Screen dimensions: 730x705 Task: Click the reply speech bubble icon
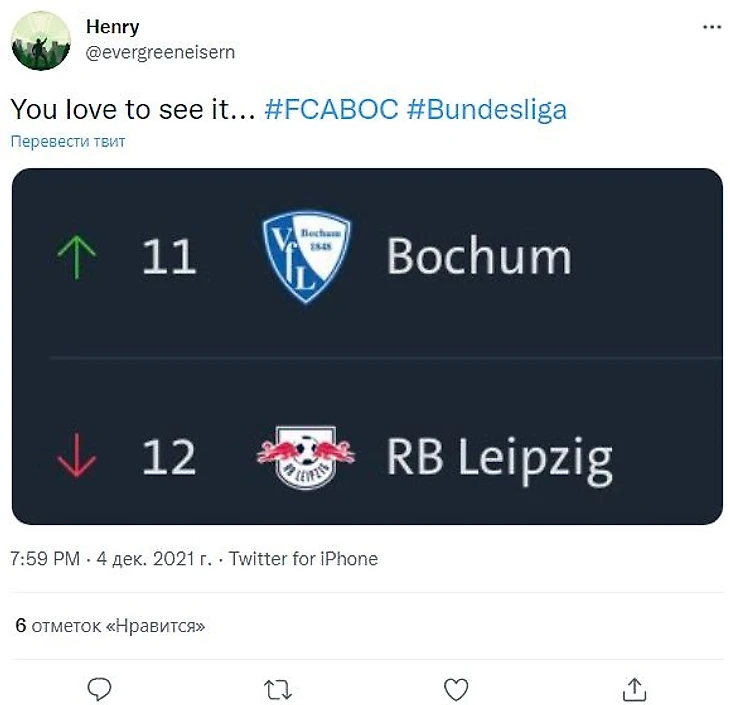[99, 689]
